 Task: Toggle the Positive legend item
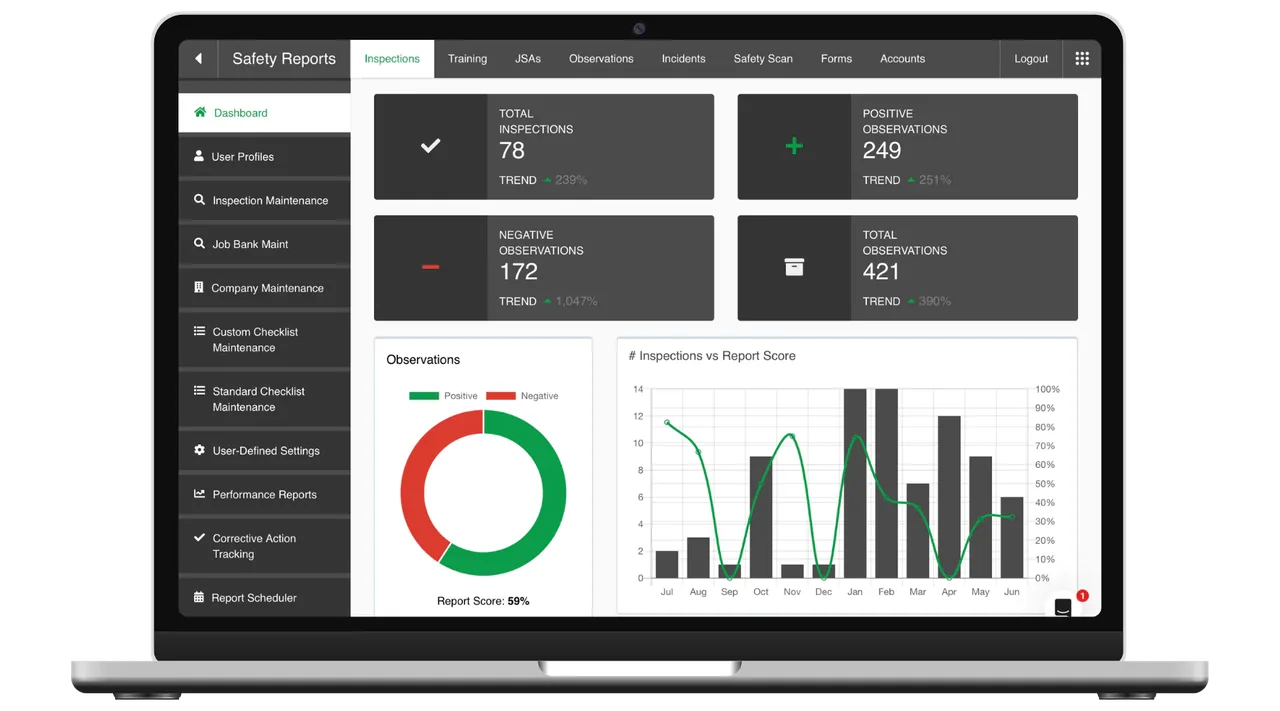pos(443,396)
